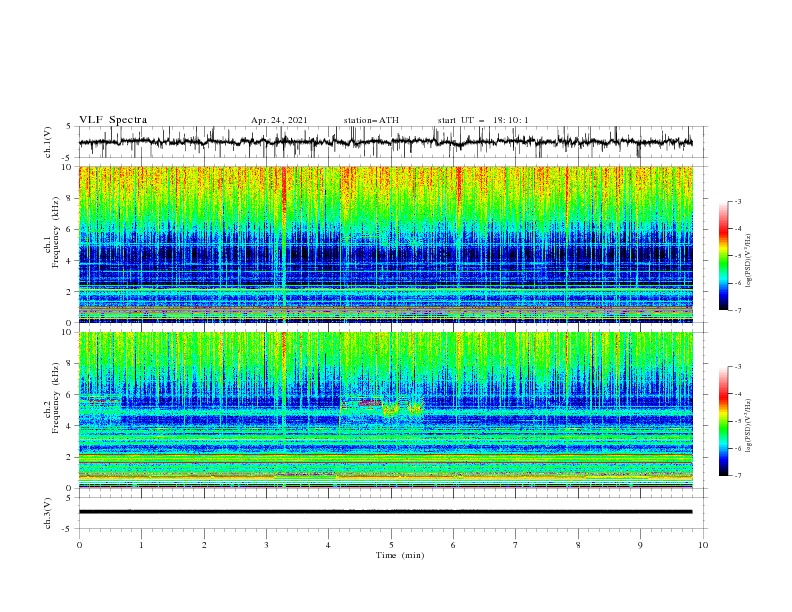792x612 pixels.
Task: Click ch.1 frequency axis tick "4"
Action: pos(70,261)
